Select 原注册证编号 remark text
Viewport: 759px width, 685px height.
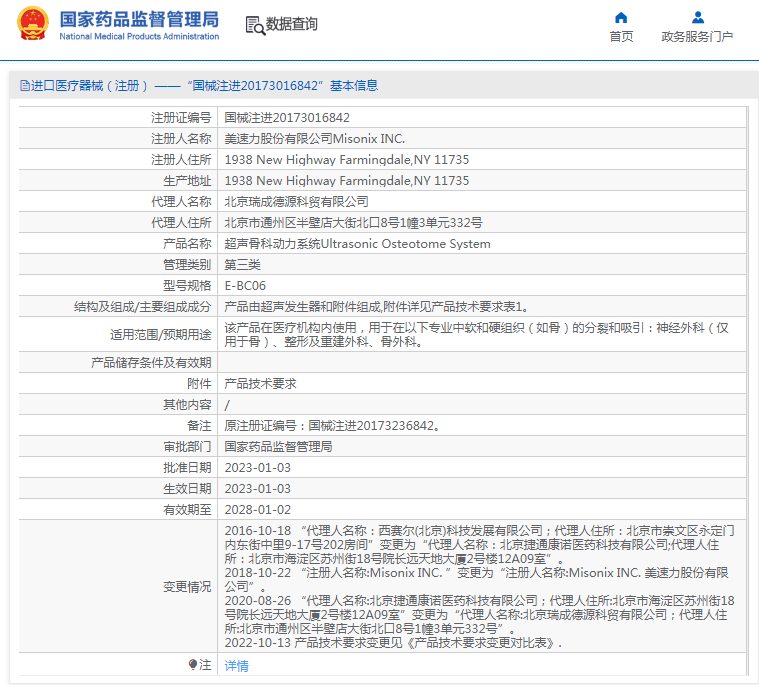tap(332, 426)
